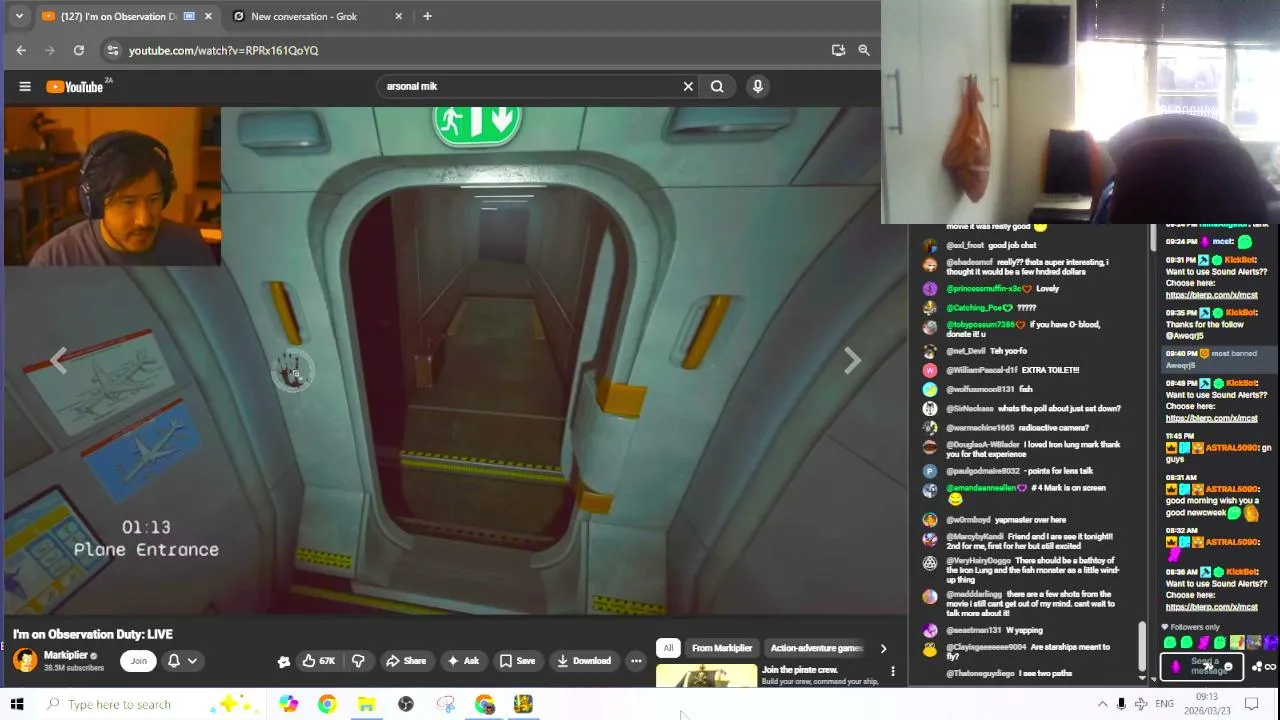Go to the previous camera with the left arrow
Viewport: 1280px width, 720px height.
click(59, 361)
